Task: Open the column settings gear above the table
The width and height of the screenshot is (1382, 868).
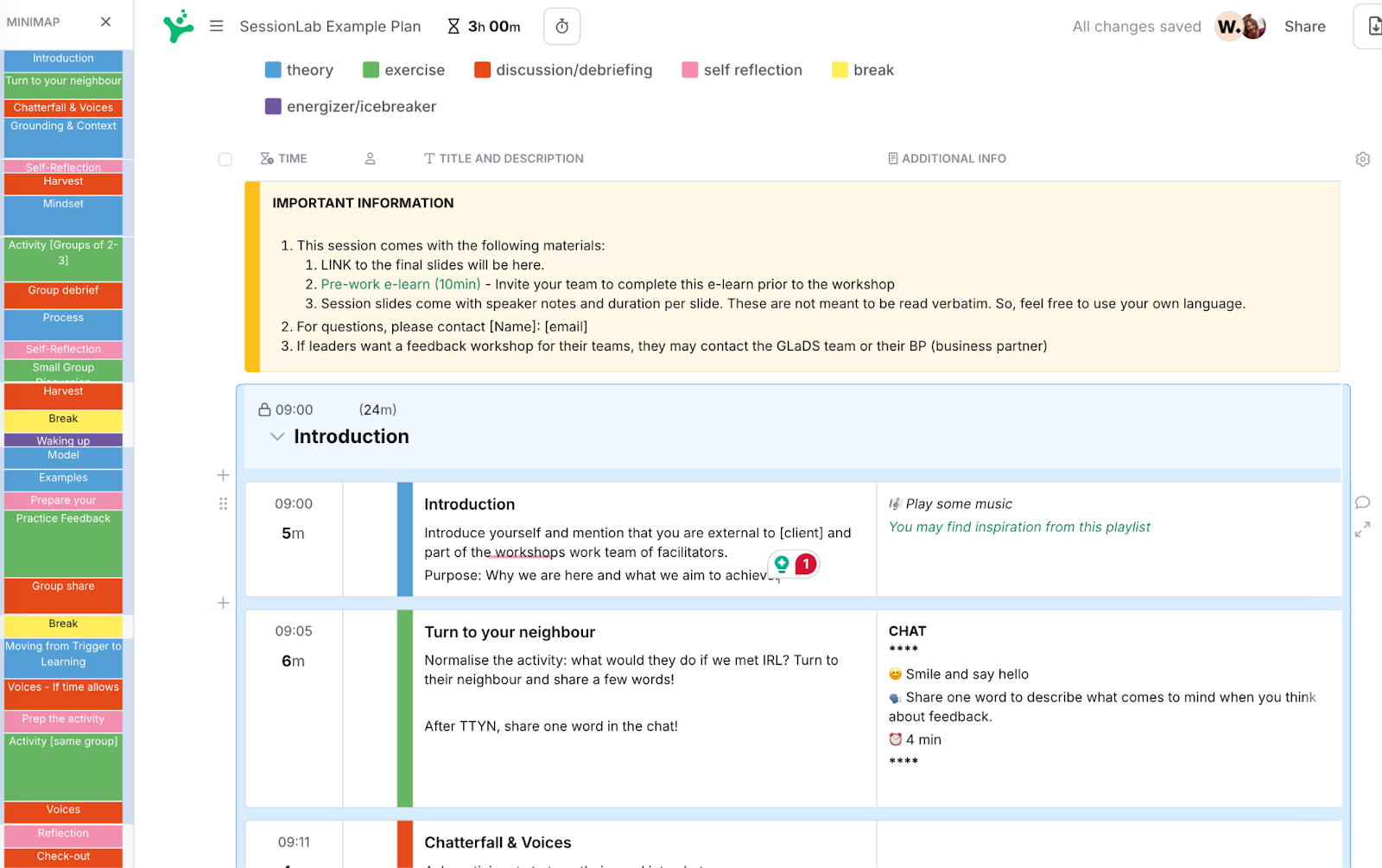Action: [1362, 159]
